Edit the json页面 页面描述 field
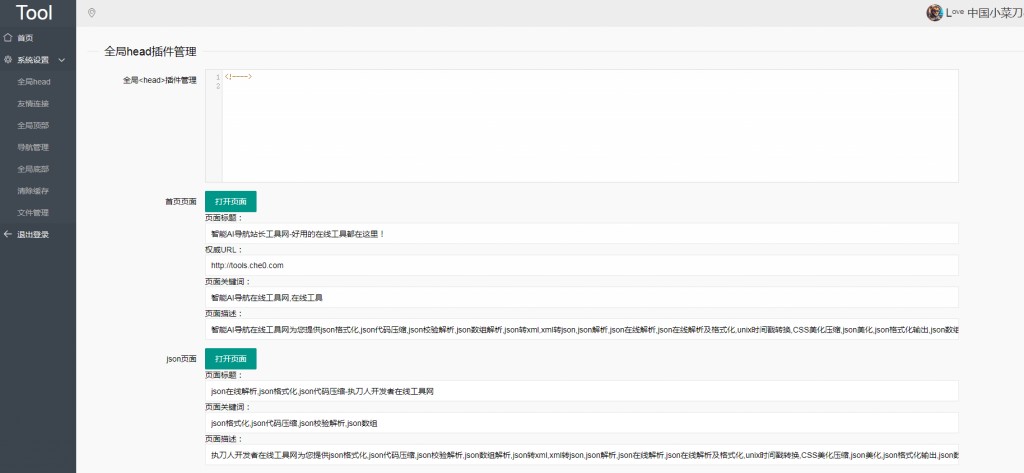The width and height of the screenshot is (1024, 473). coord(582,455)
